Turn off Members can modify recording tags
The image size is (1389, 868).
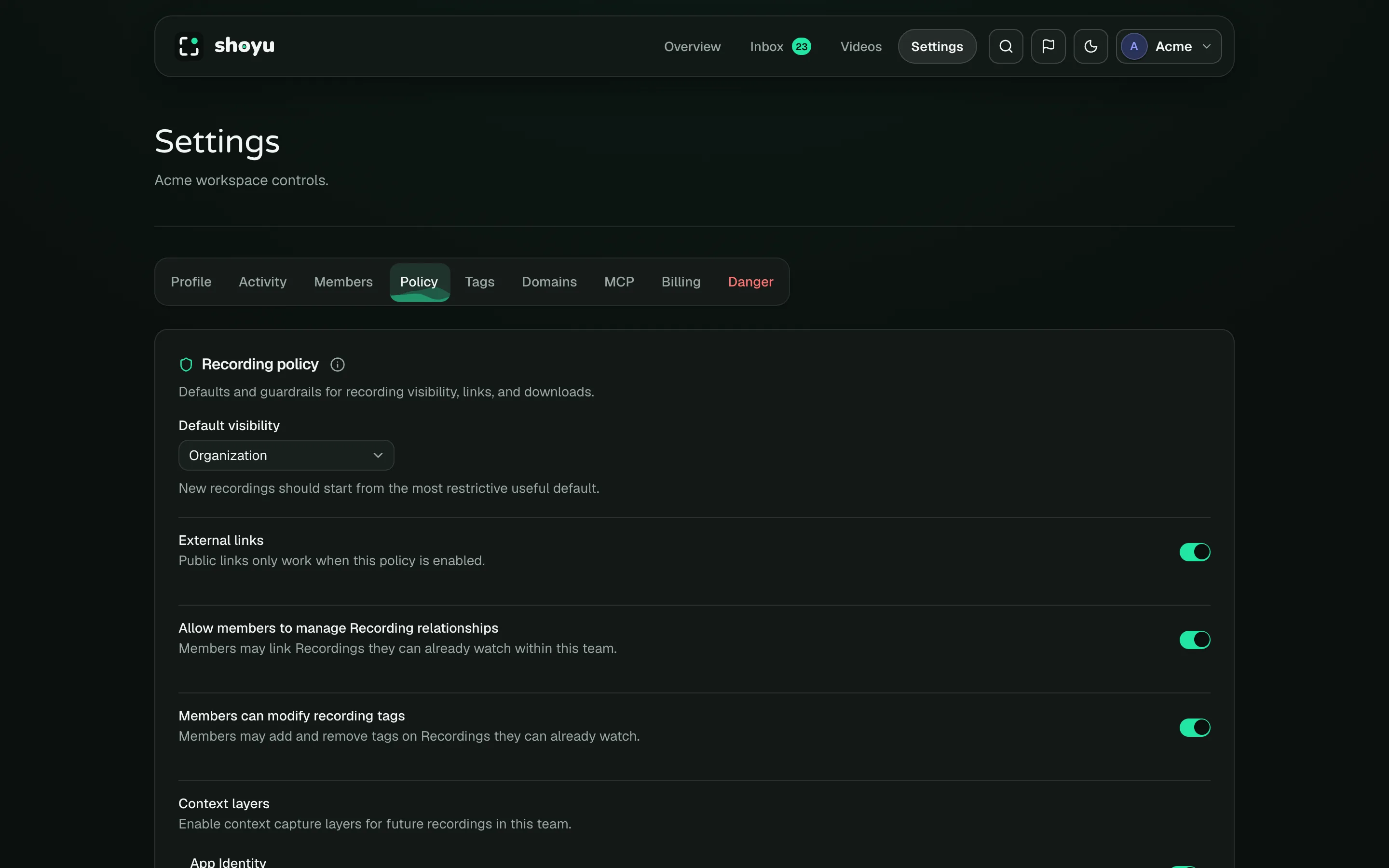tap(1195, 727)
